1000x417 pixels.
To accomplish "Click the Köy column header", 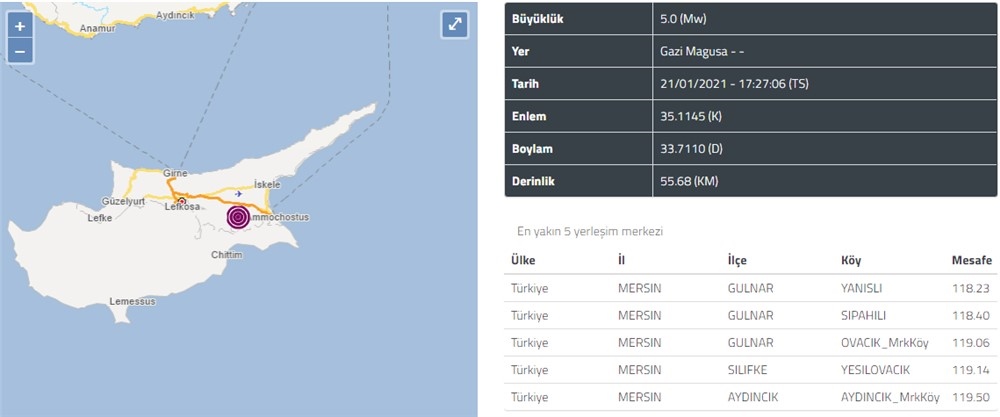I will point(853,260).
